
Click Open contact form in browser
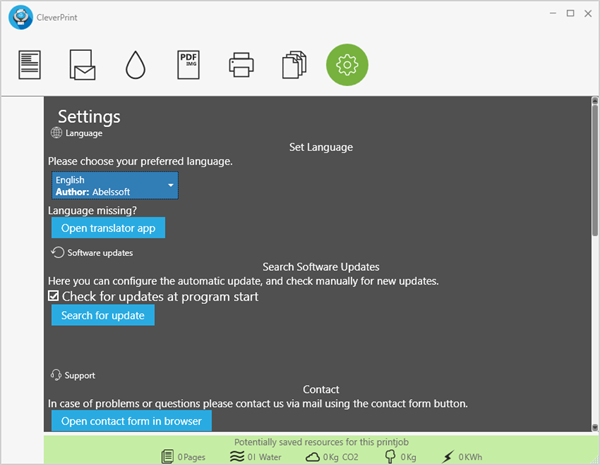click(131, 421)
